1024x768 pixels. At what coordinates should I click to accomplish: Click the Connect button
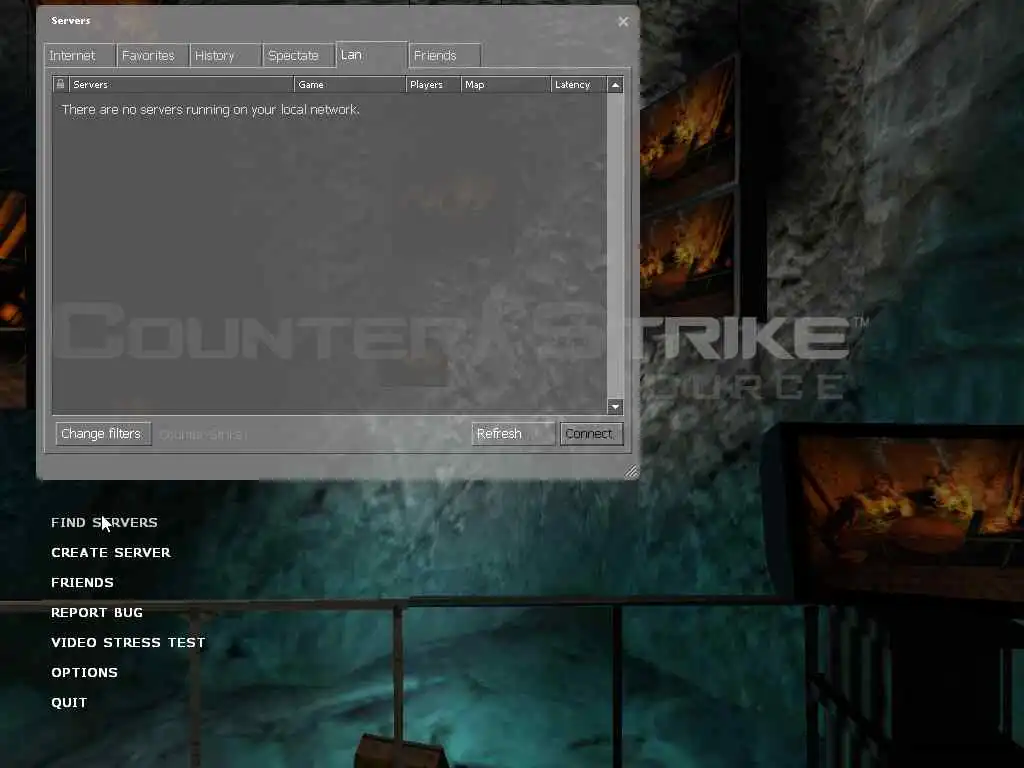tap(591, 434)
